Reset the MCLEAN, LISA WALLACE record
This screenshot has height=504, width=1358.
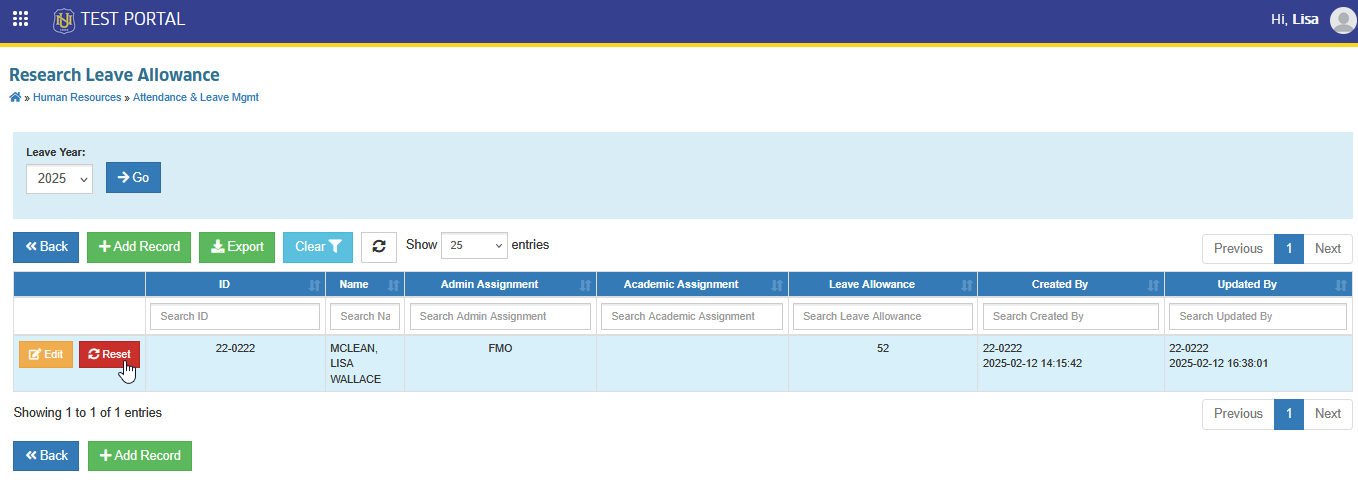(x=109, y=354)
